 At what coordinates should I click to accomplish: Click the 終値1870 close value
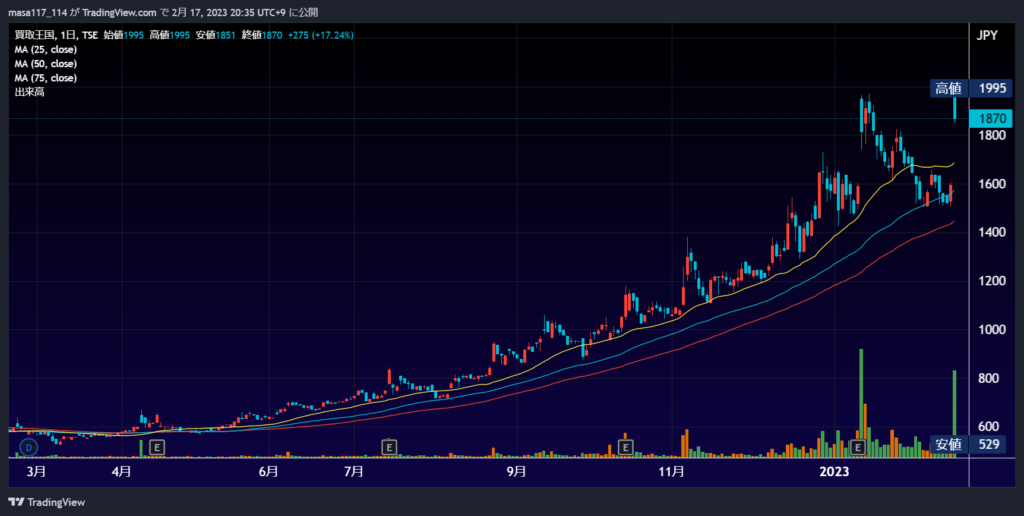(262, 35)
